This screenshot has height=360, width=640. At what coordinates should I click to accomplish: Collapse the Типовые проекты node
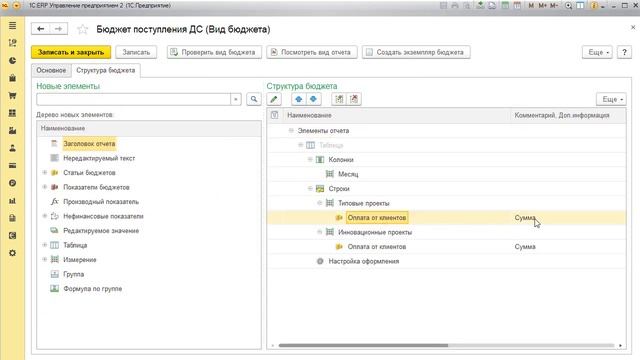coord(320,203)
